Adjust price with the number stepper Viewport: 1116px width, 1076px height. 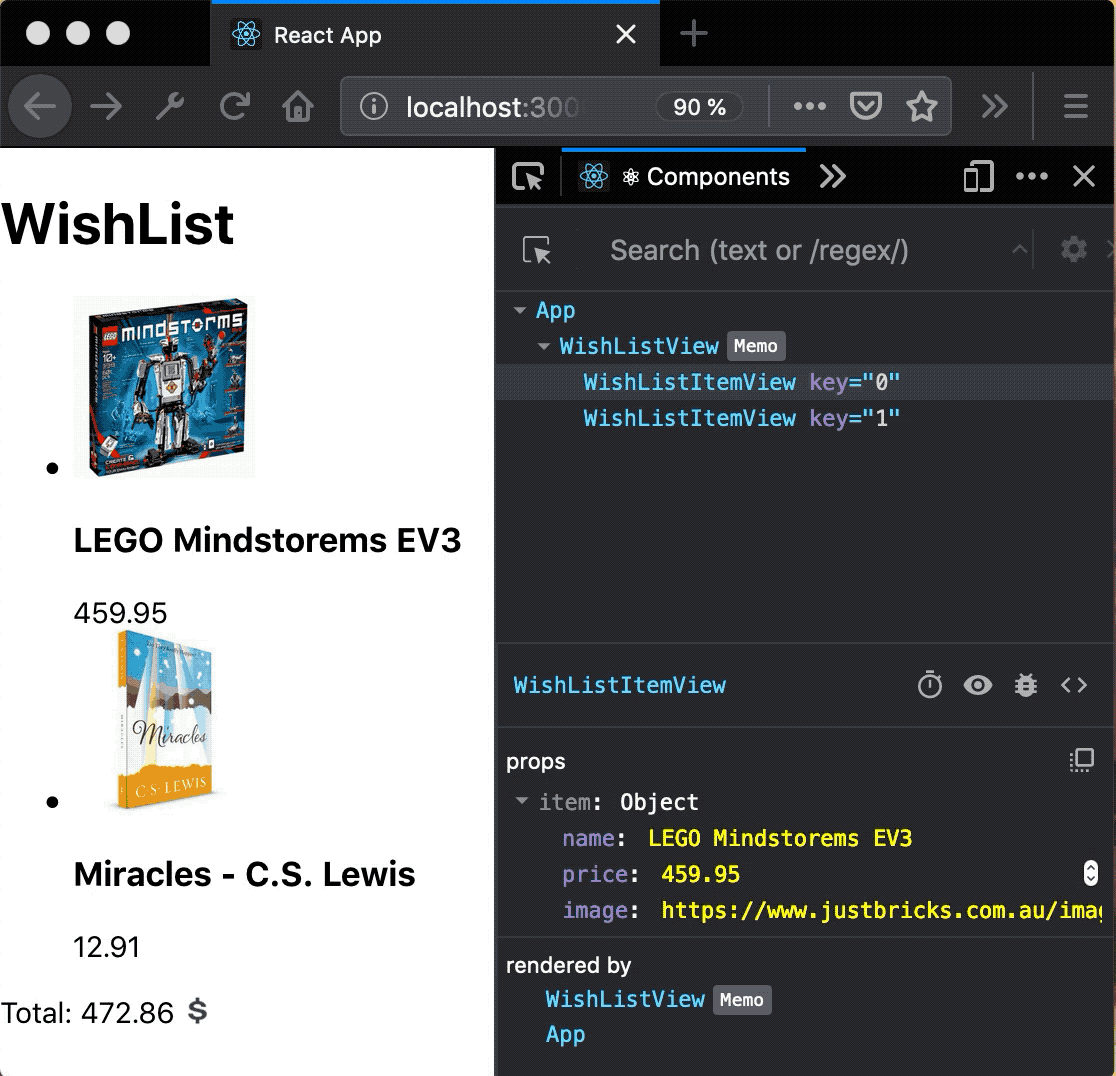pyautogui.click(x=1090, y=873)
